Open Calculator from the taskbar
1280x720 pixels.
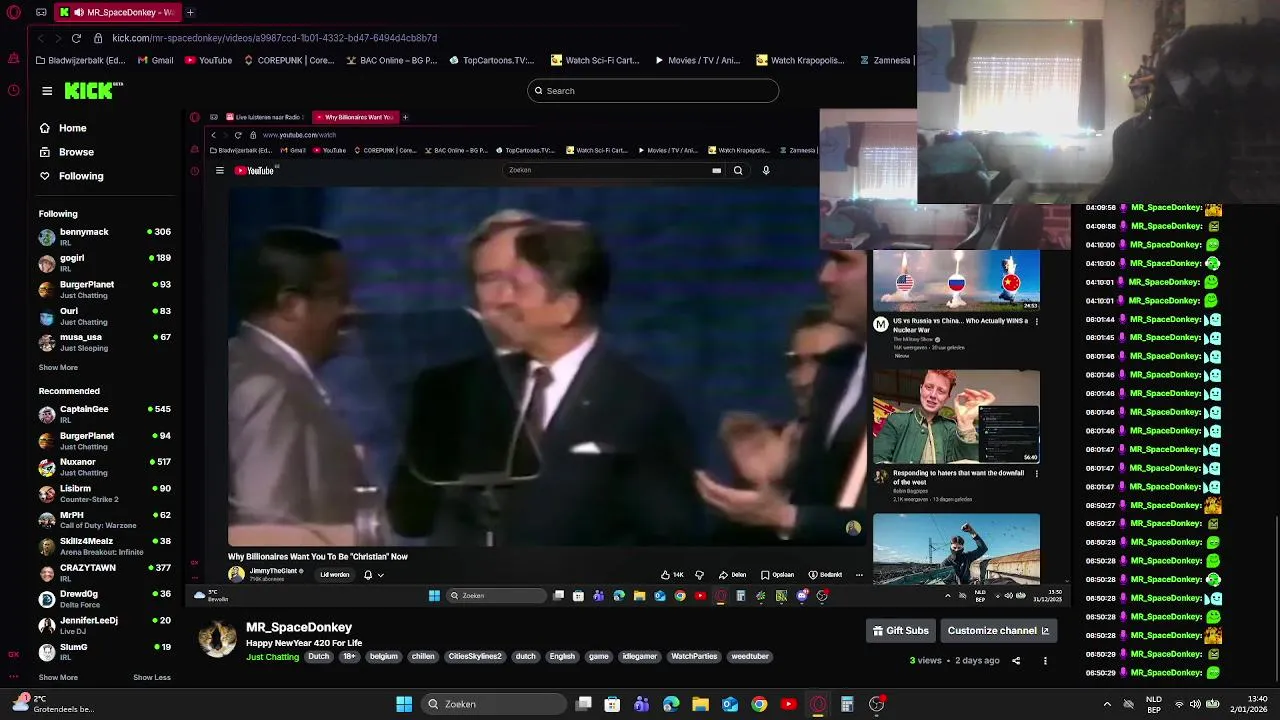click(847, 704)
